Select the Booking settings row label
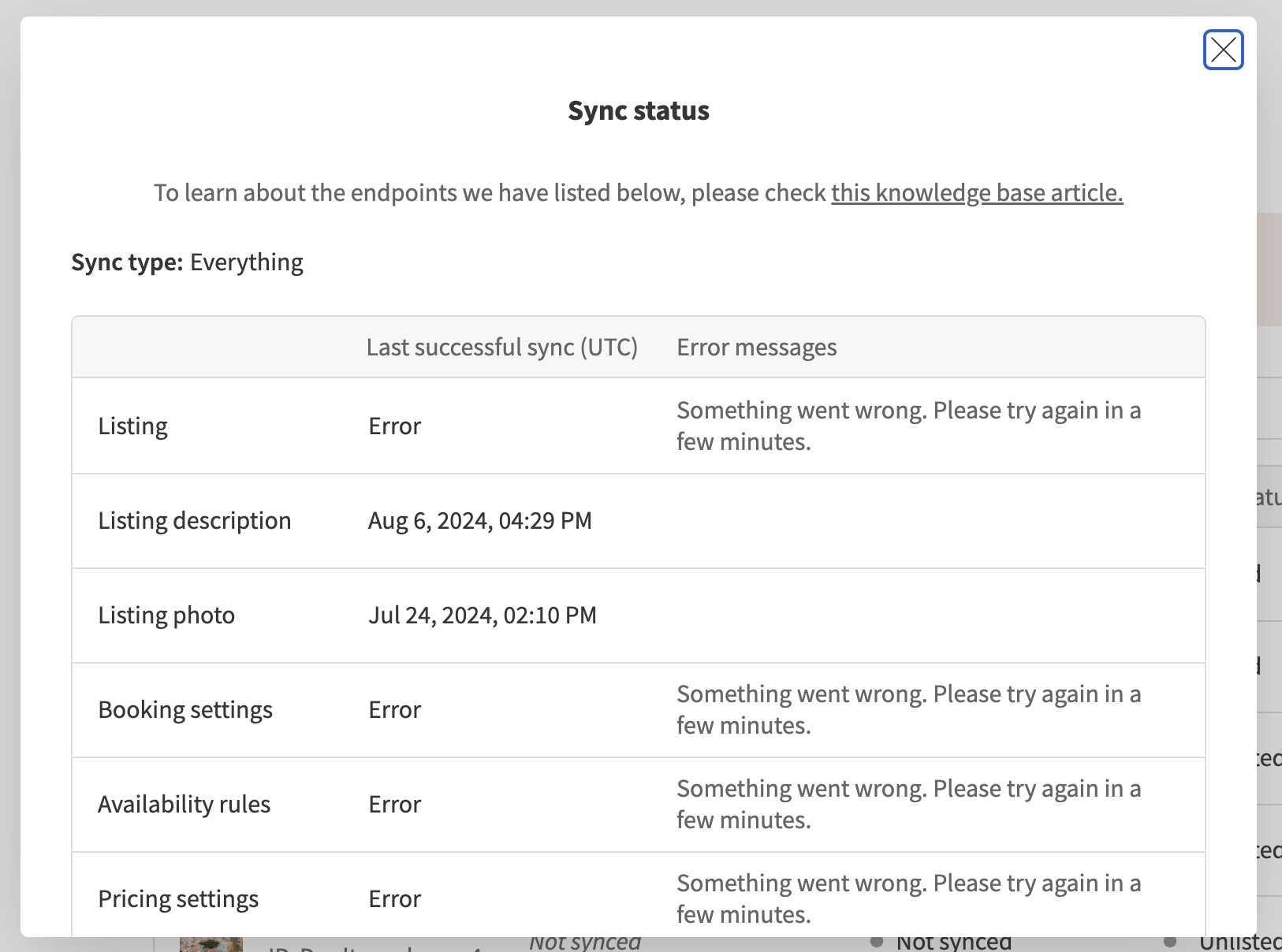Screen dimensions: 1282x952 pos(185,710)
